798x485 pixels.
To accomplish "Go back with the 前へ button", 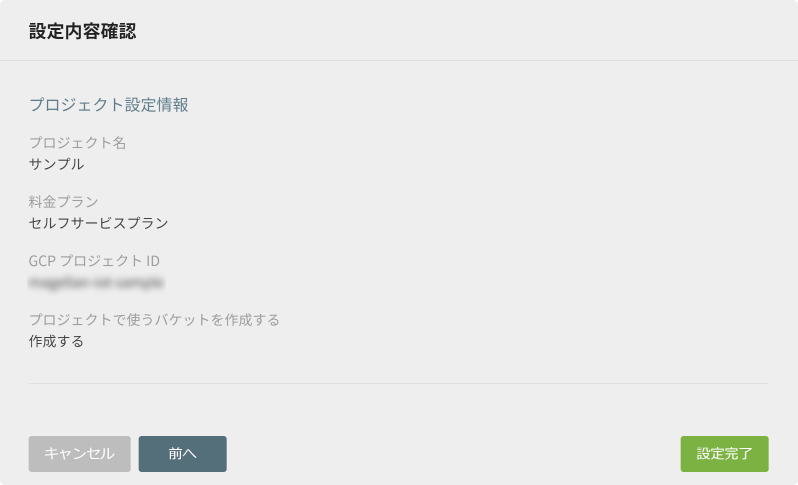I will point(182,453).
